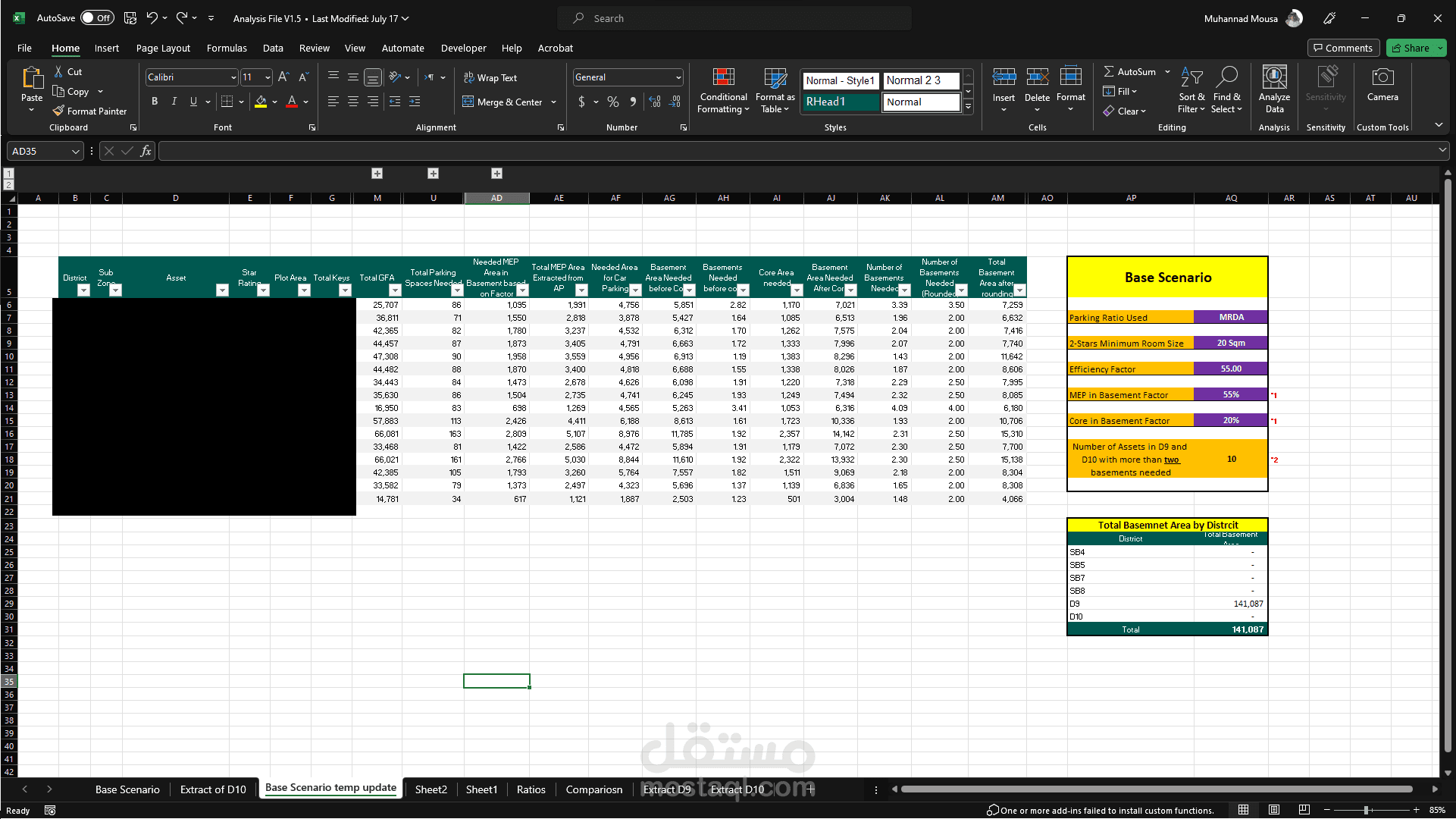Click the Copy button

(71, 91)
